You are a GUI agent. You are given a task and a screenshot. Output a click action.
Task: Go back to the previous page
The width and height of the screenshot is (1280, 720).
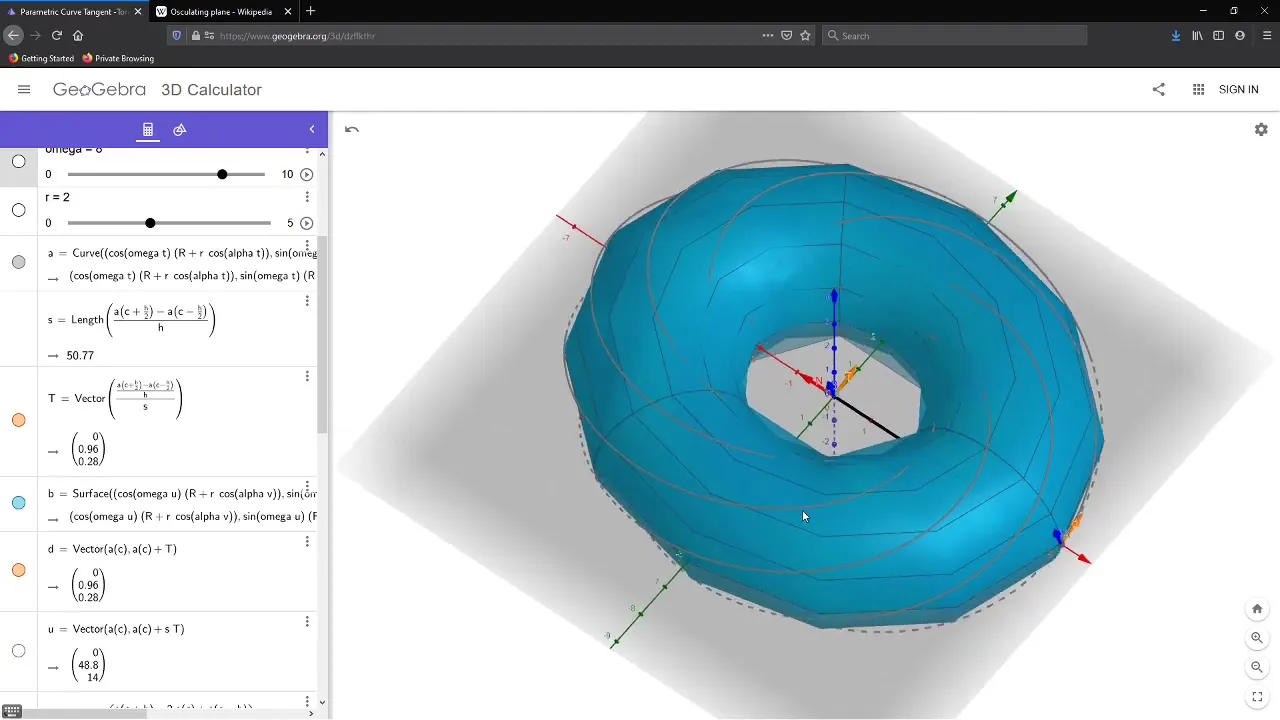point(13,35)
